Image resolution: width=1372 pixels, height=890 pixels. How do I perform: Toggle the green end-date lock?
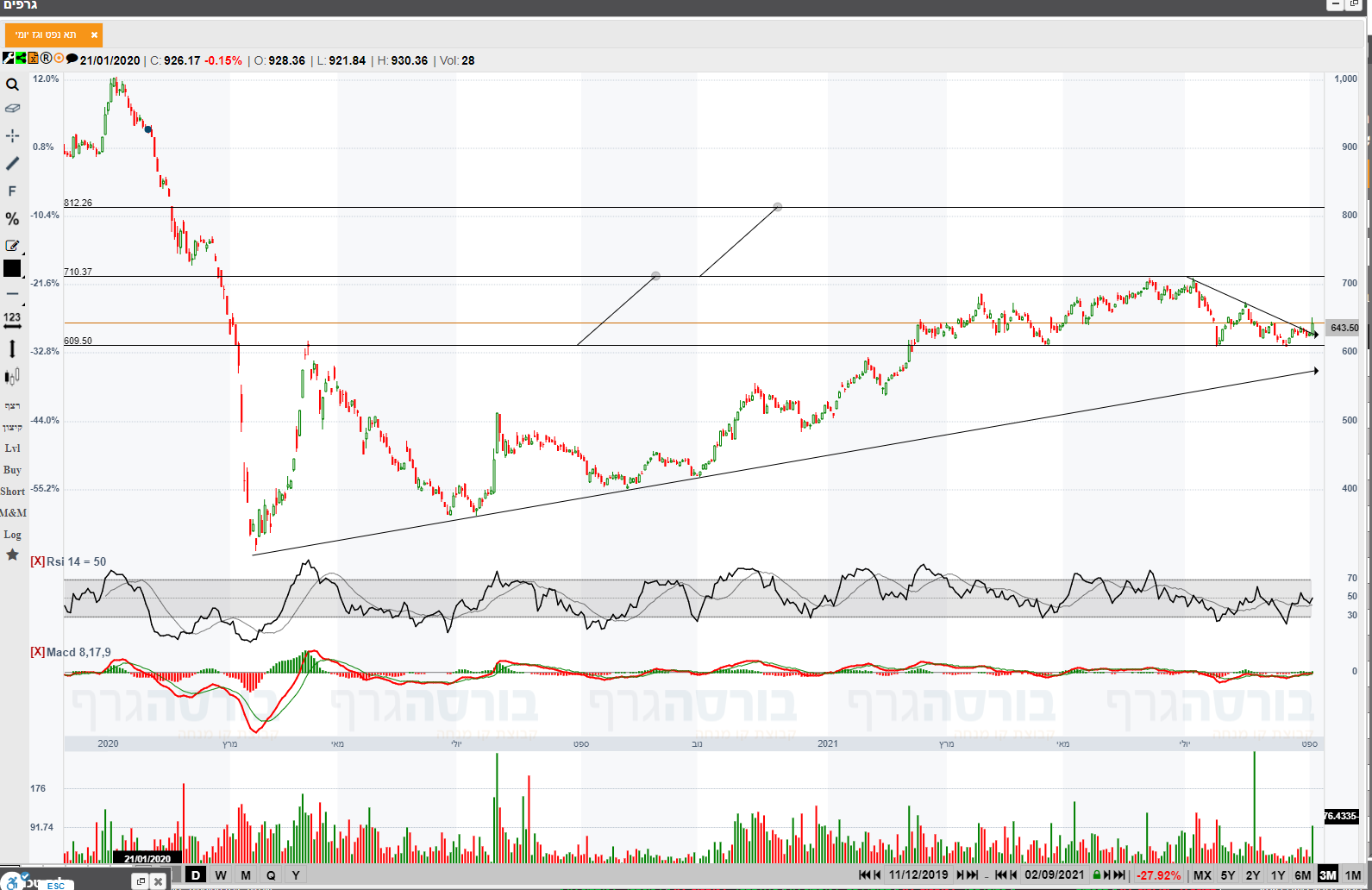tap(1096, 875)
